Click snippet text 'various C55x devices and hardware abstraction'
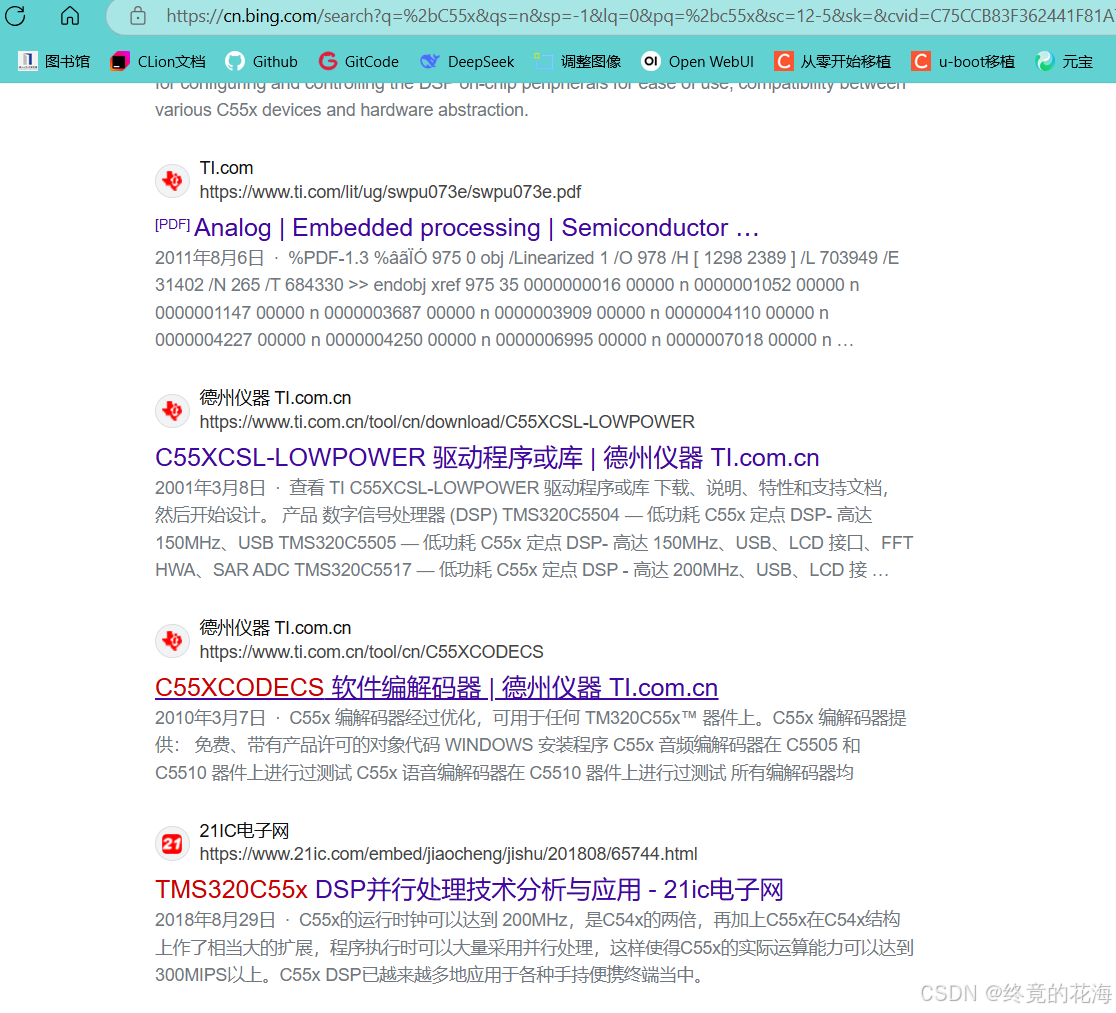This screenshot has height=1013, width=1116. click(x=342, y=110)
